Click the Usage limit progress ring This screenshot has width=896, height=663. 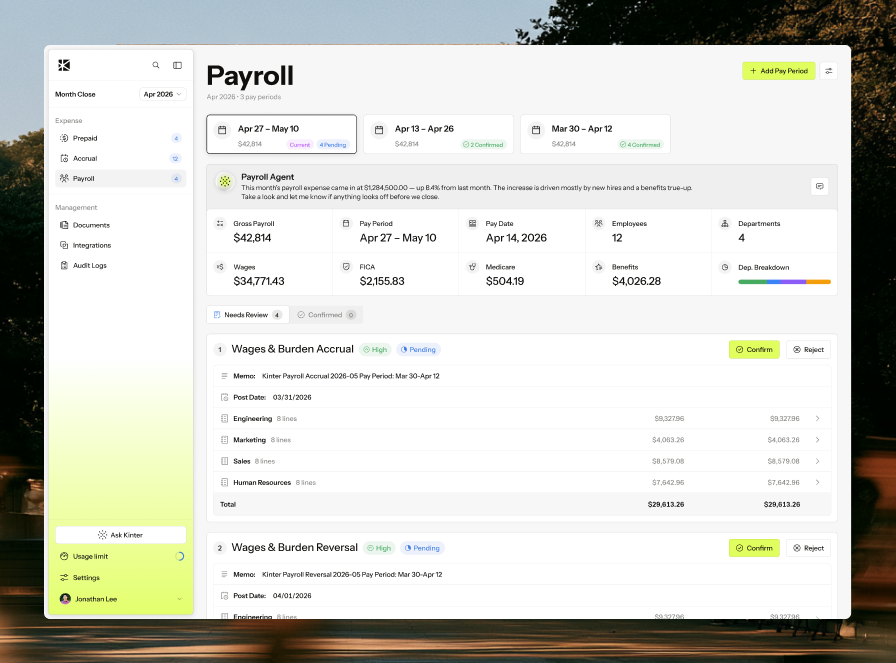(179, 556)
